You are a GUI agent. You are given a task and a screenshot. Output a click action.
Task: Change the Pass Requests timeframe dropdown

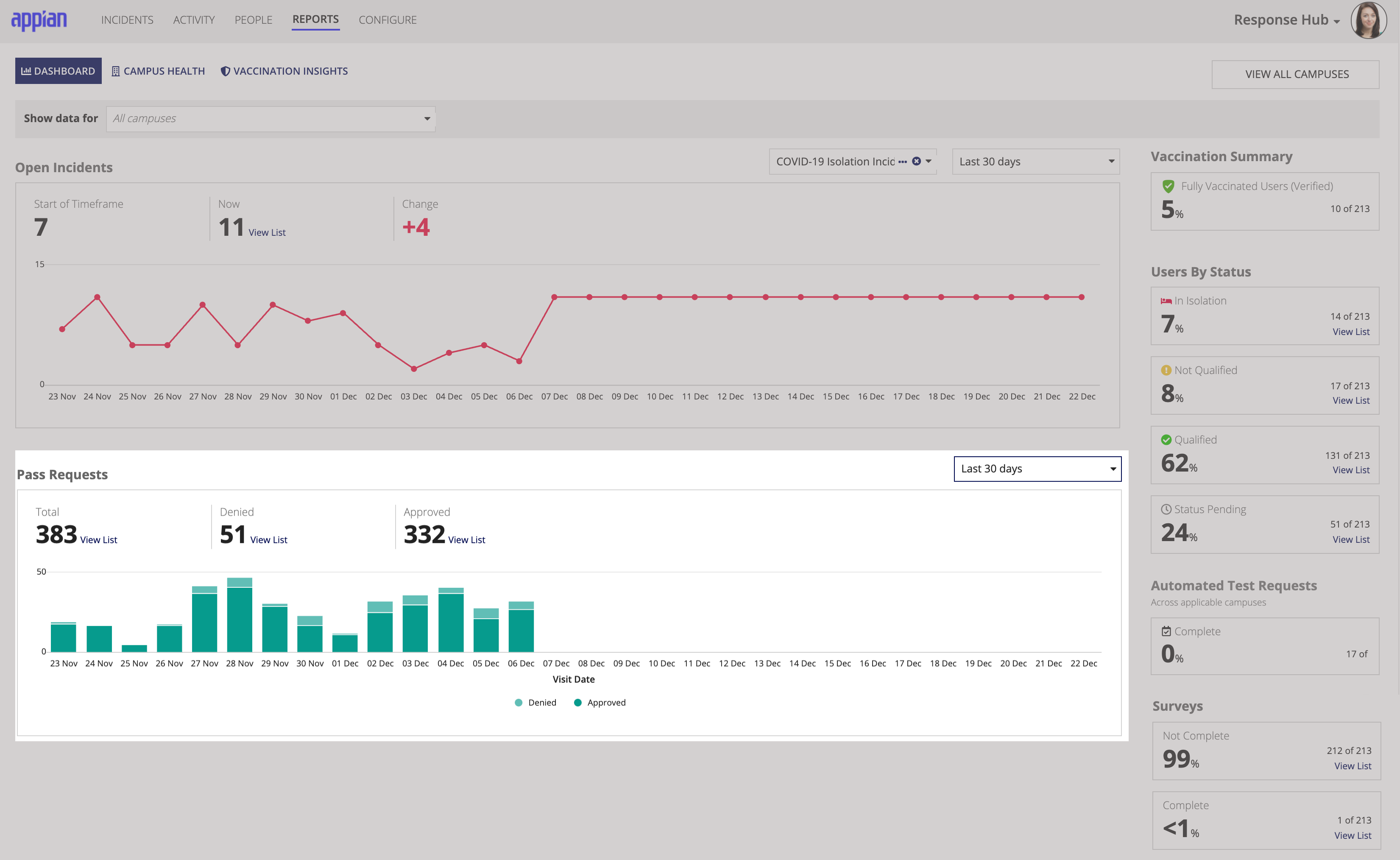1038,469
